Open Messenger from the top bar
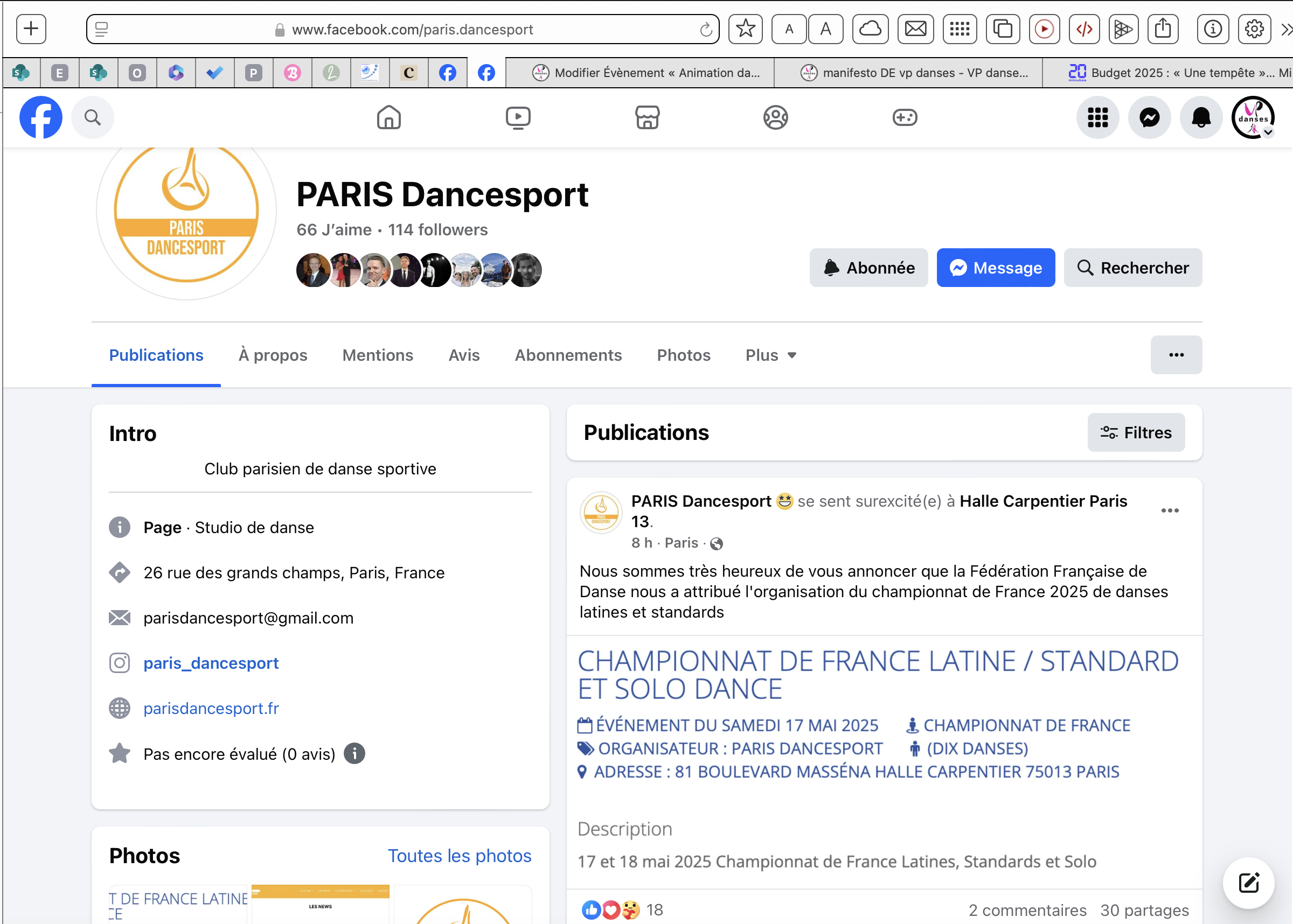 pyautogui.click(x=1149, y=117)
